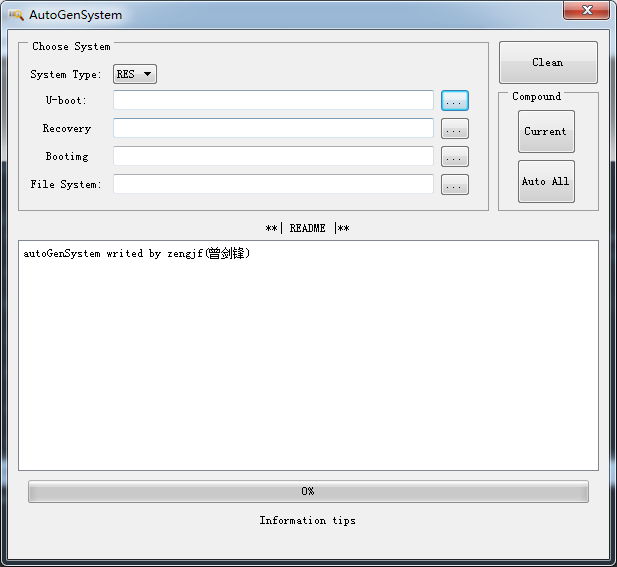Click the 'Choose System' group label

(x=71, y=46)
